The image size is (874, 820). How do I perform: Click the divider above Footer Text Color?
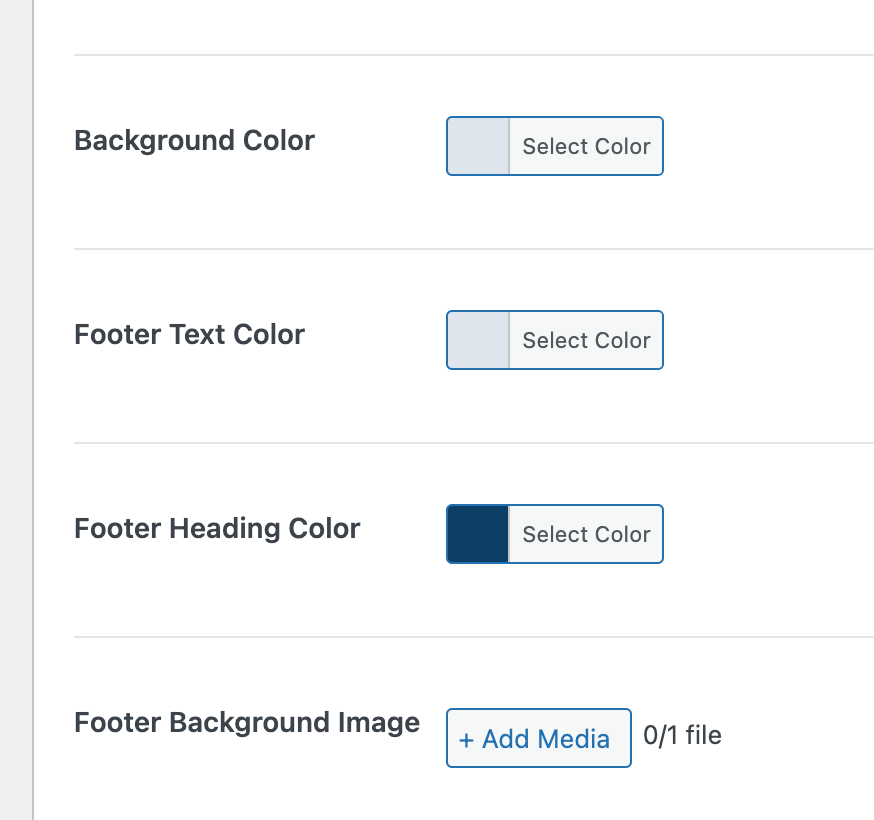point(470,249)
